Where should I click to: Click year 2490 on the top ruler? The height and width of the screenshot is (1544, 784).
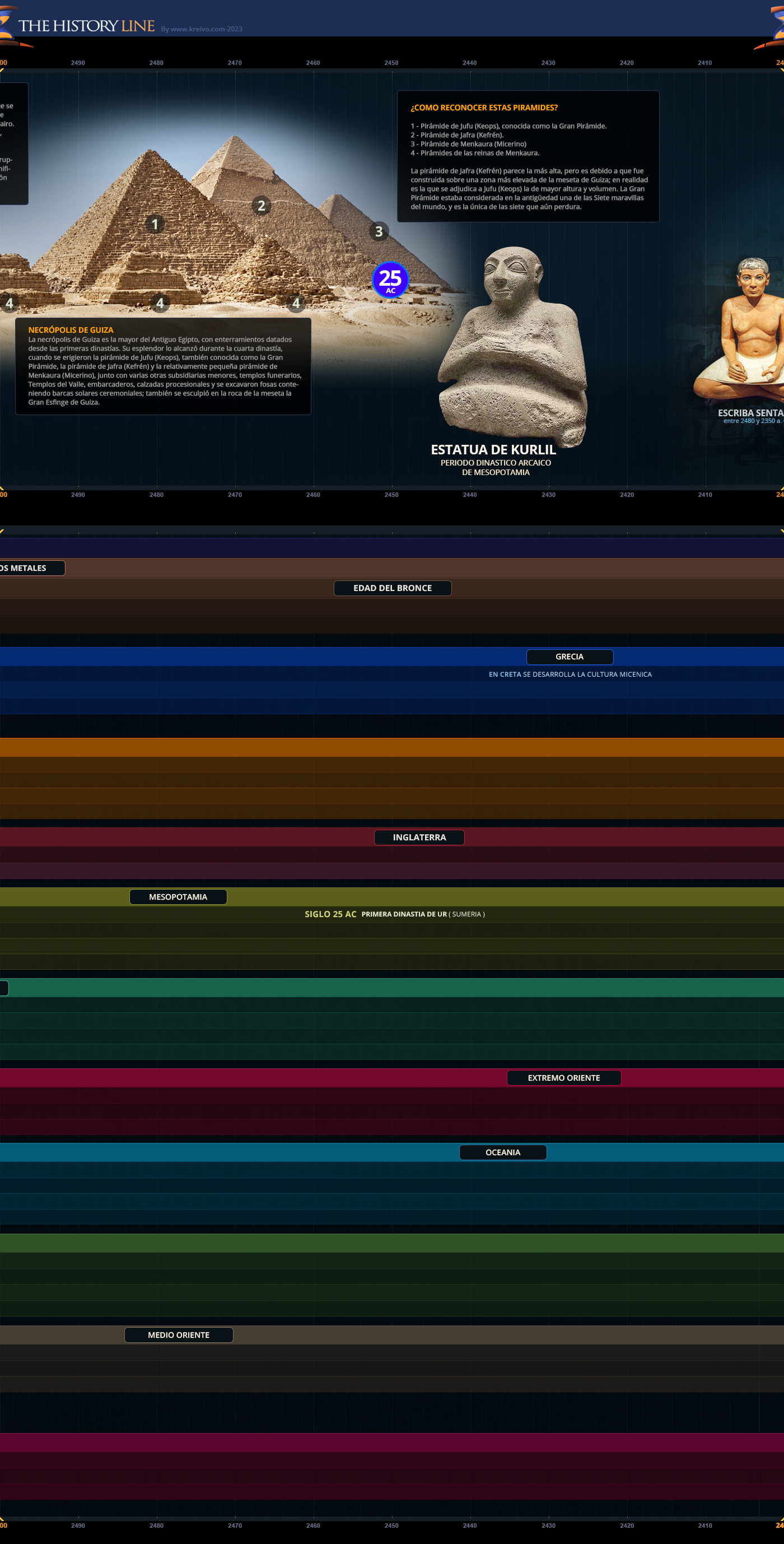click(78, 63)
